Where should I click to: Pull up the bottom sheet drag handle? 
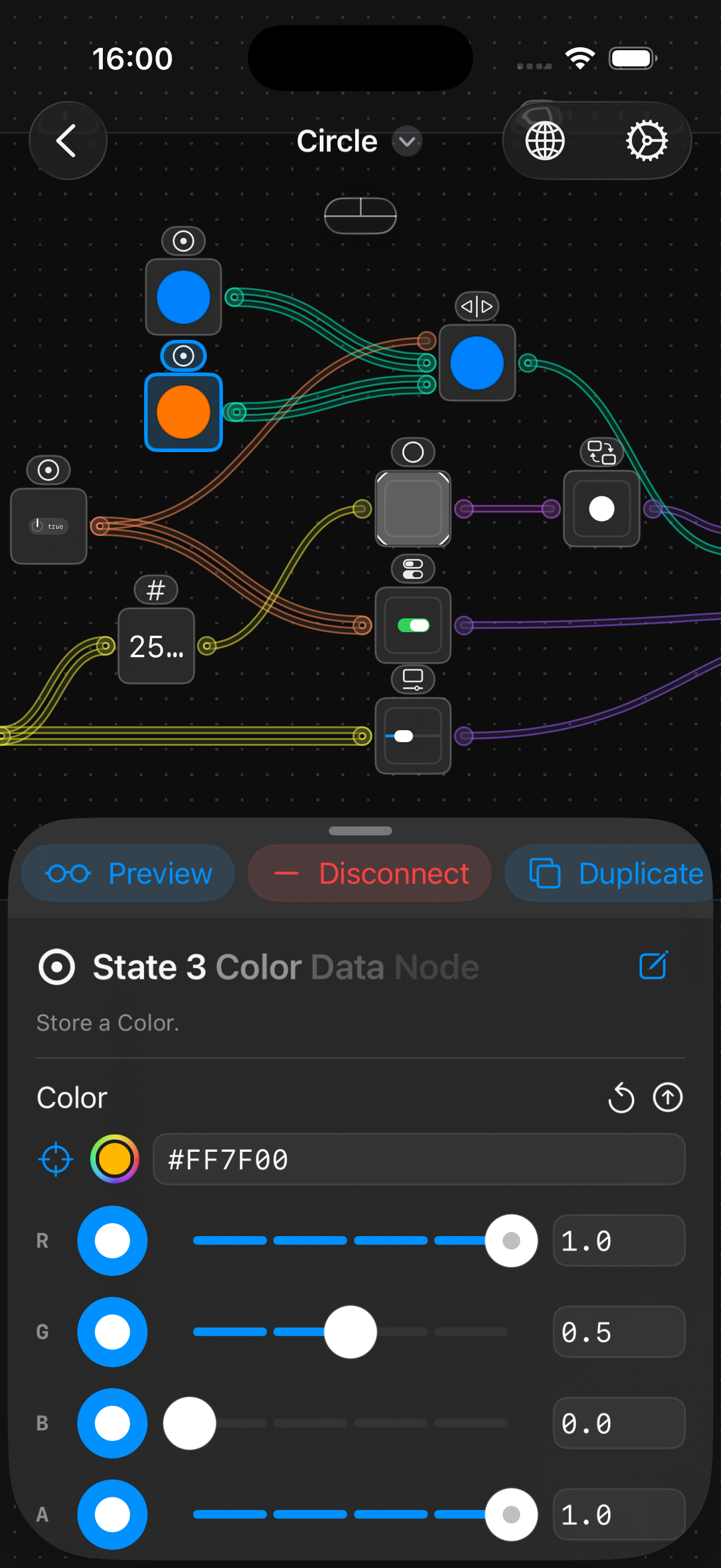pos(360,831)
